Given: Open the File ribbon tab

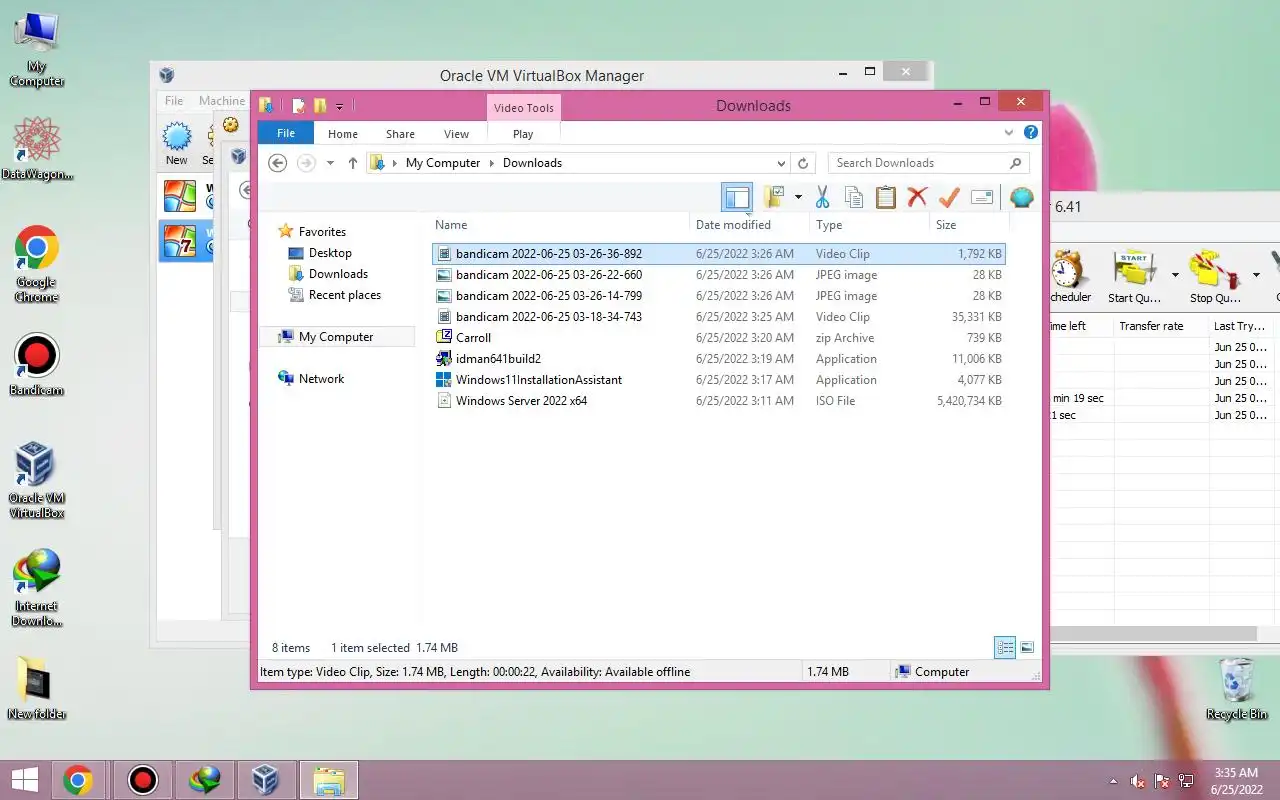Looking at the screenshot, I should point(286,133).
